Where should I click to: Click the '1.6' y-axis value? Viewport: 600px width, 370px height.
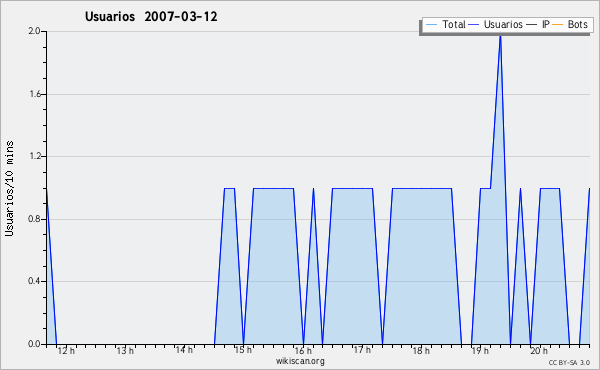click(x=35, y=94)
